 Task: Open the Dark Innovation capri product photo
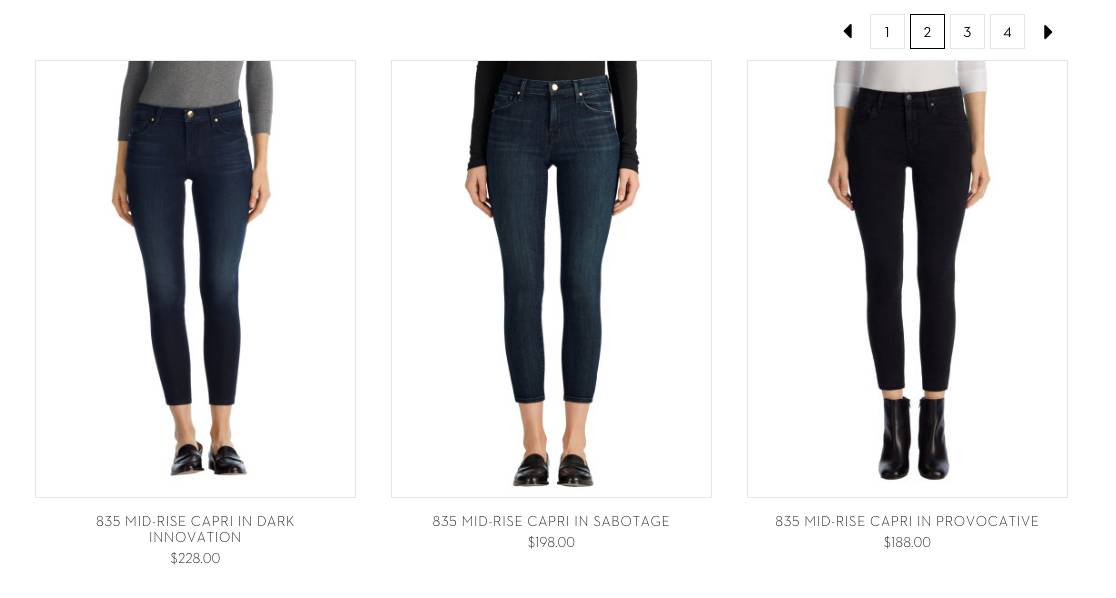(x=195, y=278)
